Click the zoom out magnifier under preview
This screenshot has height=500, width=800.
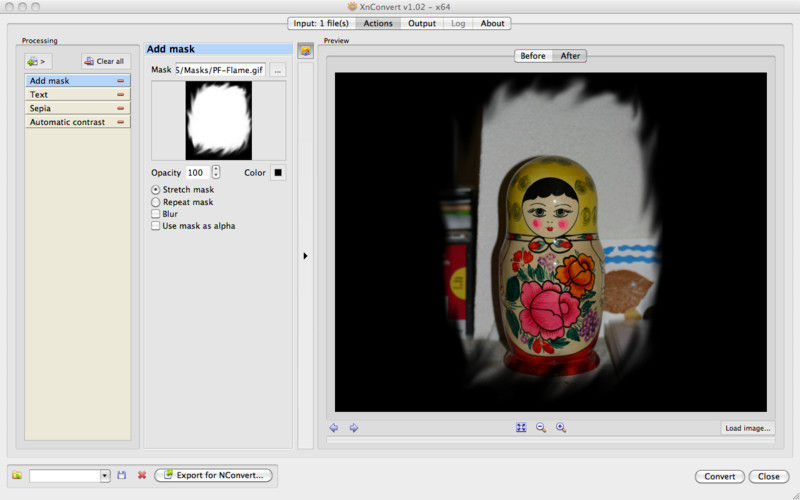point(541,428)
